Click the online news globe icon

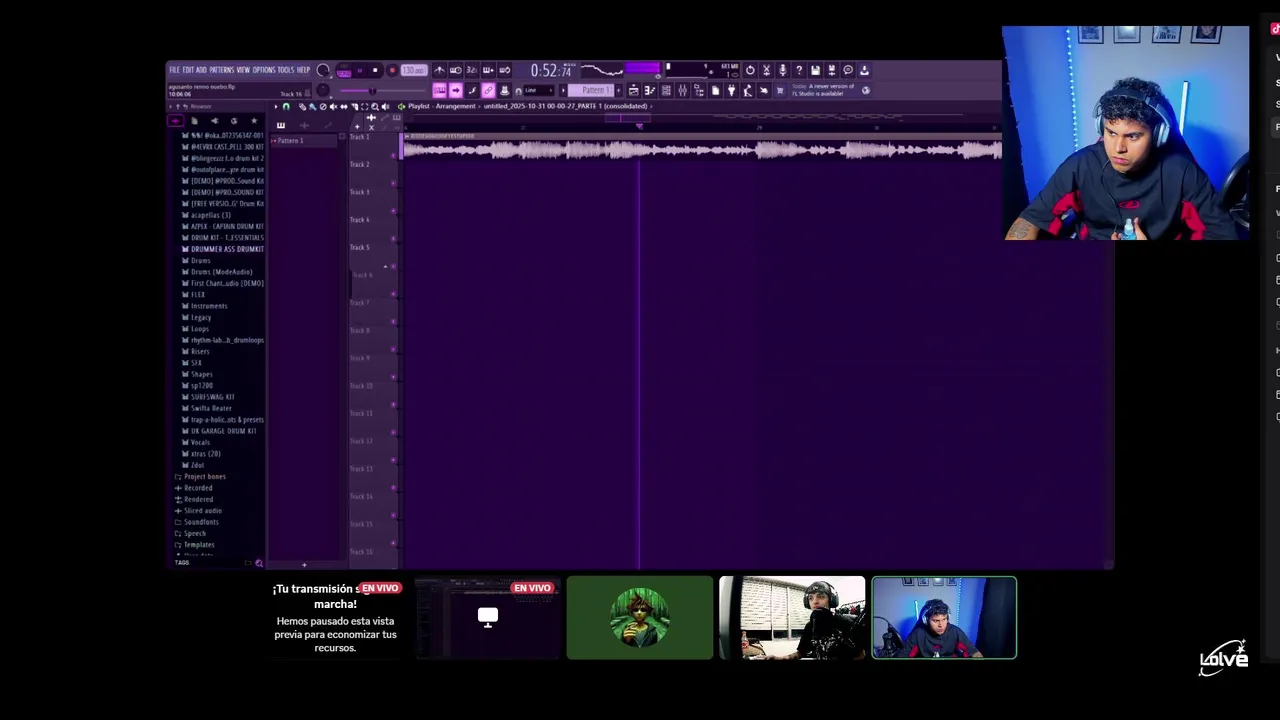(x=865, y=91)
